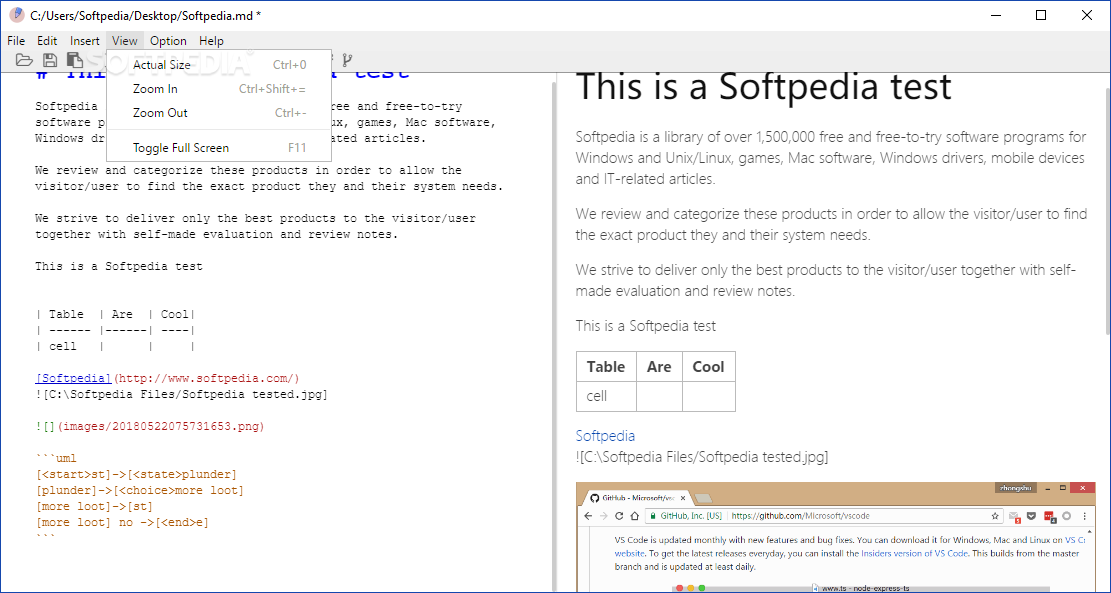
Task: Choose Actual Size from the View menu
Action: (219, 65)
